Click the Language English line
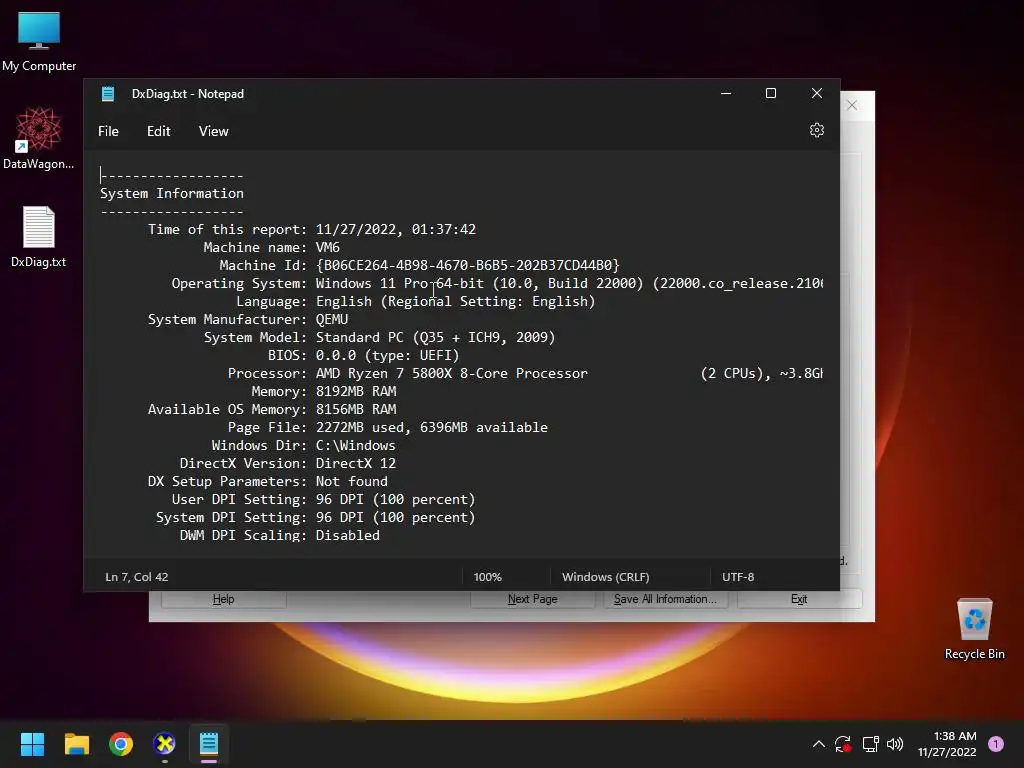The image size is (1024, 768). click(416, 302)
